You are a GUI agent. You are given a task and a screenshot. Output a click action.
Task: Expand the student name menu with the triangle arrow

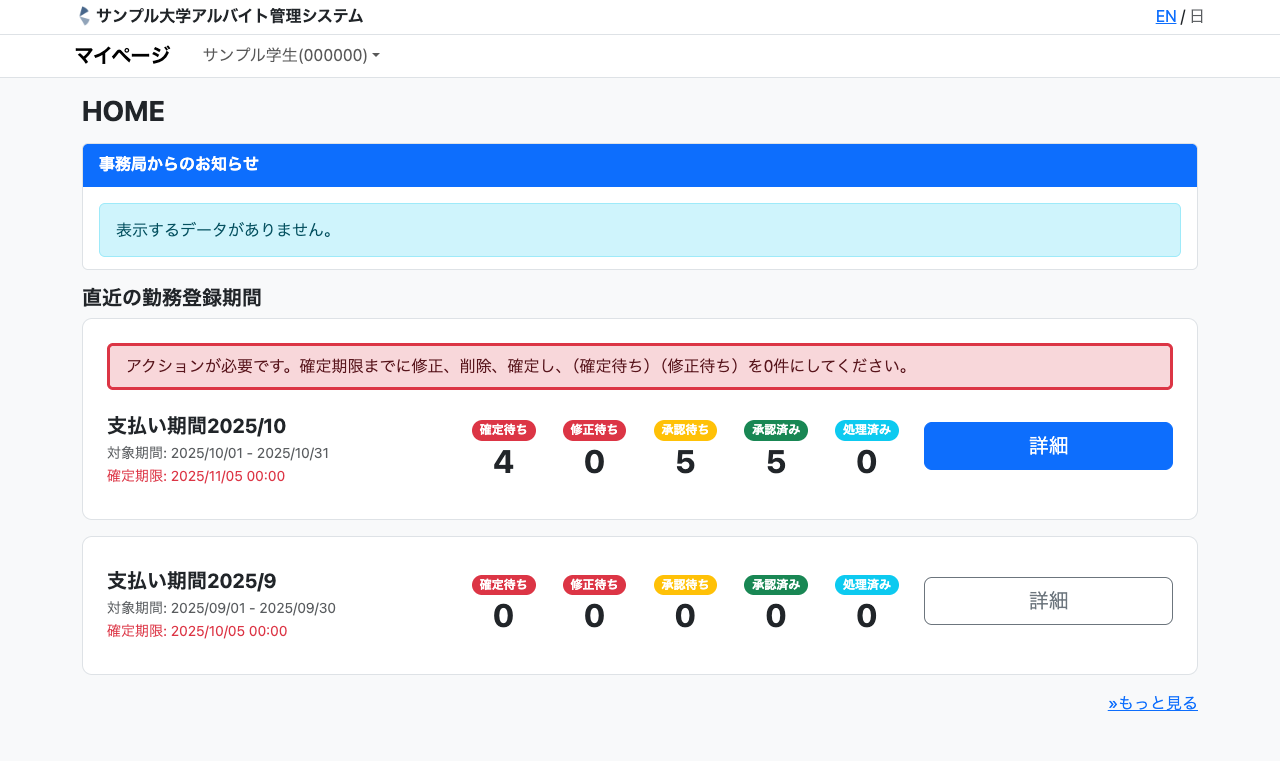(375, 55)
